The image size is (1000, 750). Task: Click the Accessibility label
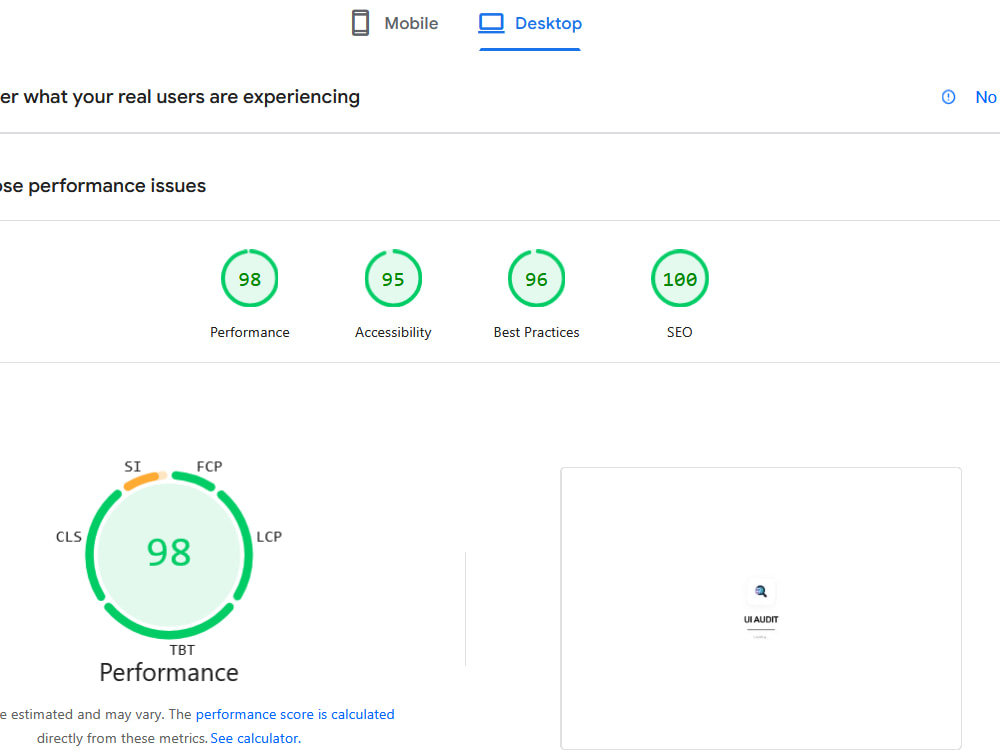pos(393,332)
